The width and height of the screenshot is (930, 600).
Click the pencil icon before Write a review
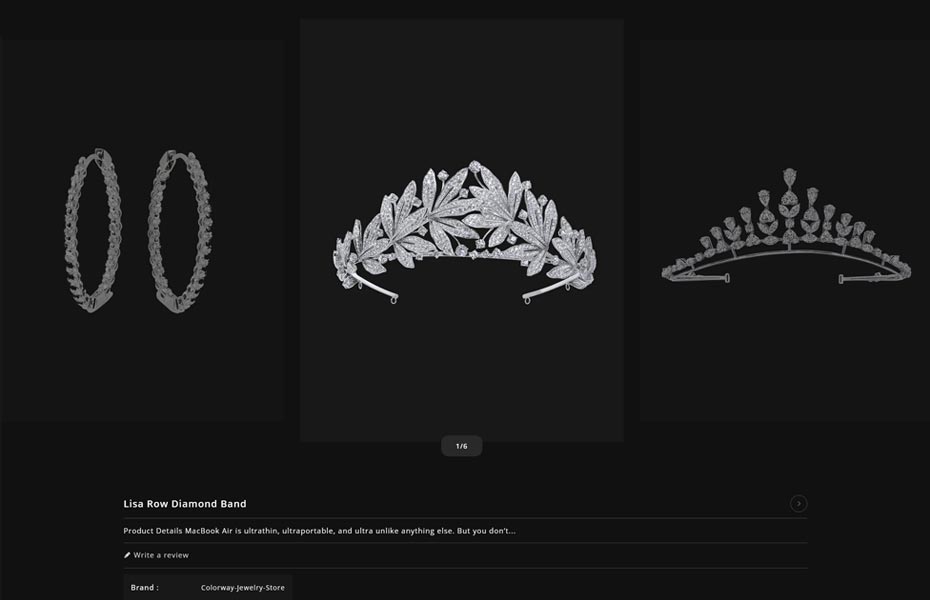pyautogui.click(x=127, y=556)
